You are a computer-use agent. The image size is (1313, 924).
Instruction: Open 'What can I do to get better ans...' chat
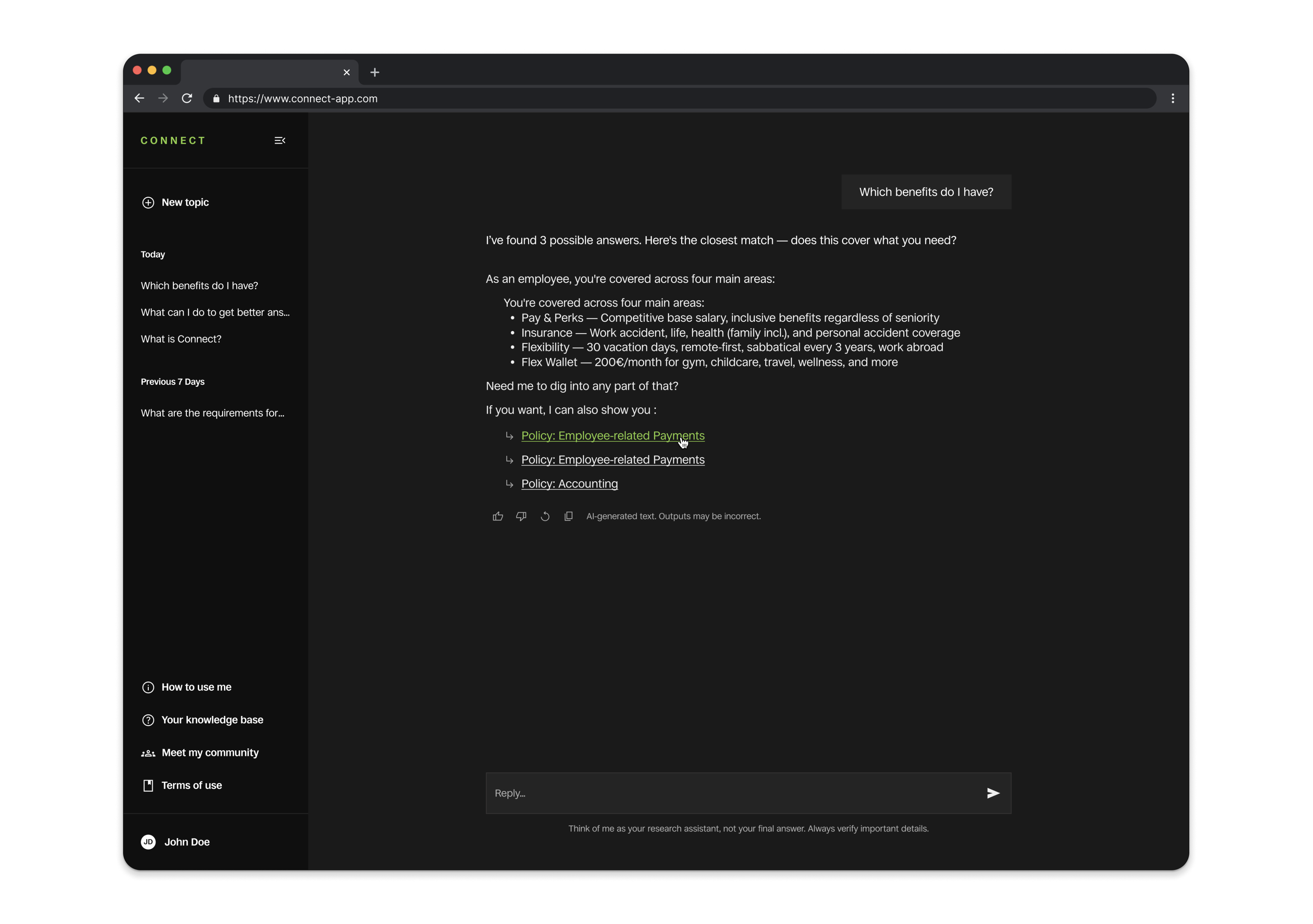(216, 312)
